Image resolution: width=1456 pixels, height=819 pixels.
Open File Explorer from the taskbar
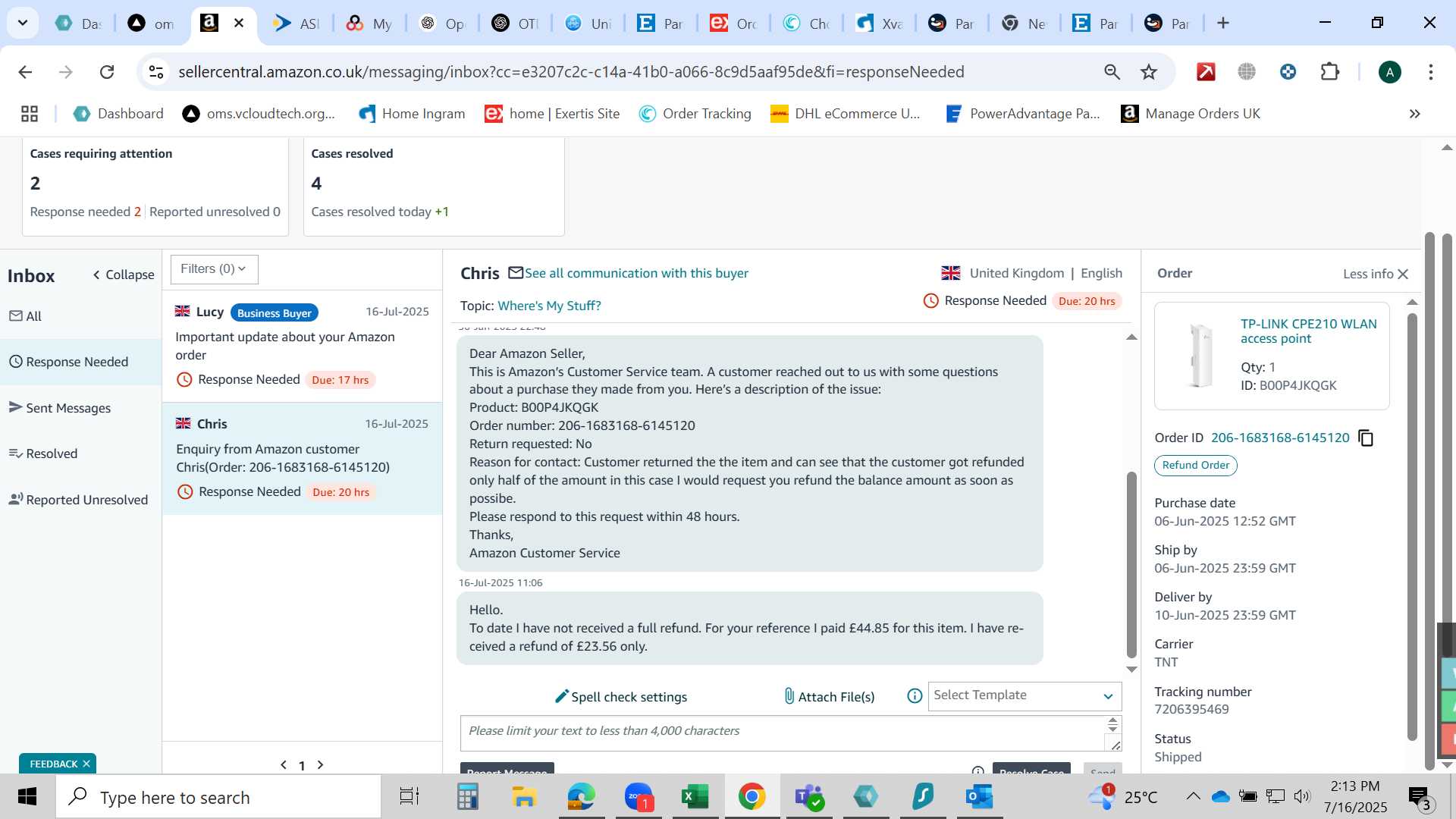click(x=524, y=797)
